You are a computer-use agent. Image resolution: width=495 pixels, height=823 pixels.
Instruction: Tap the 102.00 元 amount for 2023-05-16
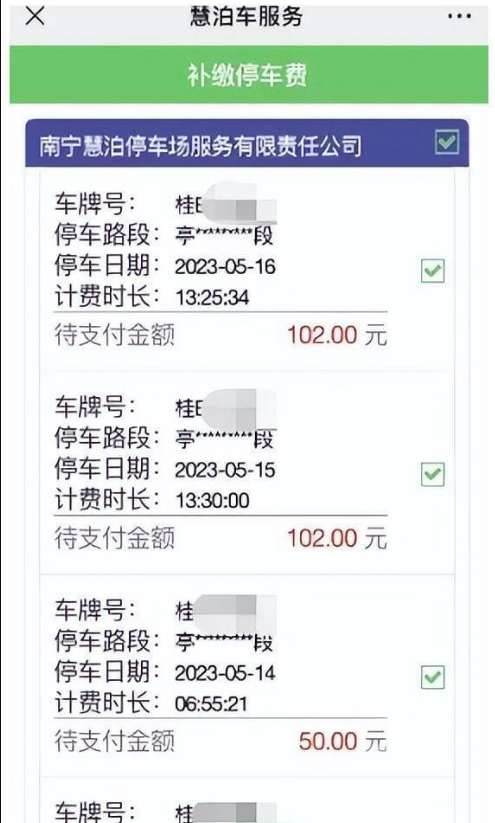coord(337,335)
